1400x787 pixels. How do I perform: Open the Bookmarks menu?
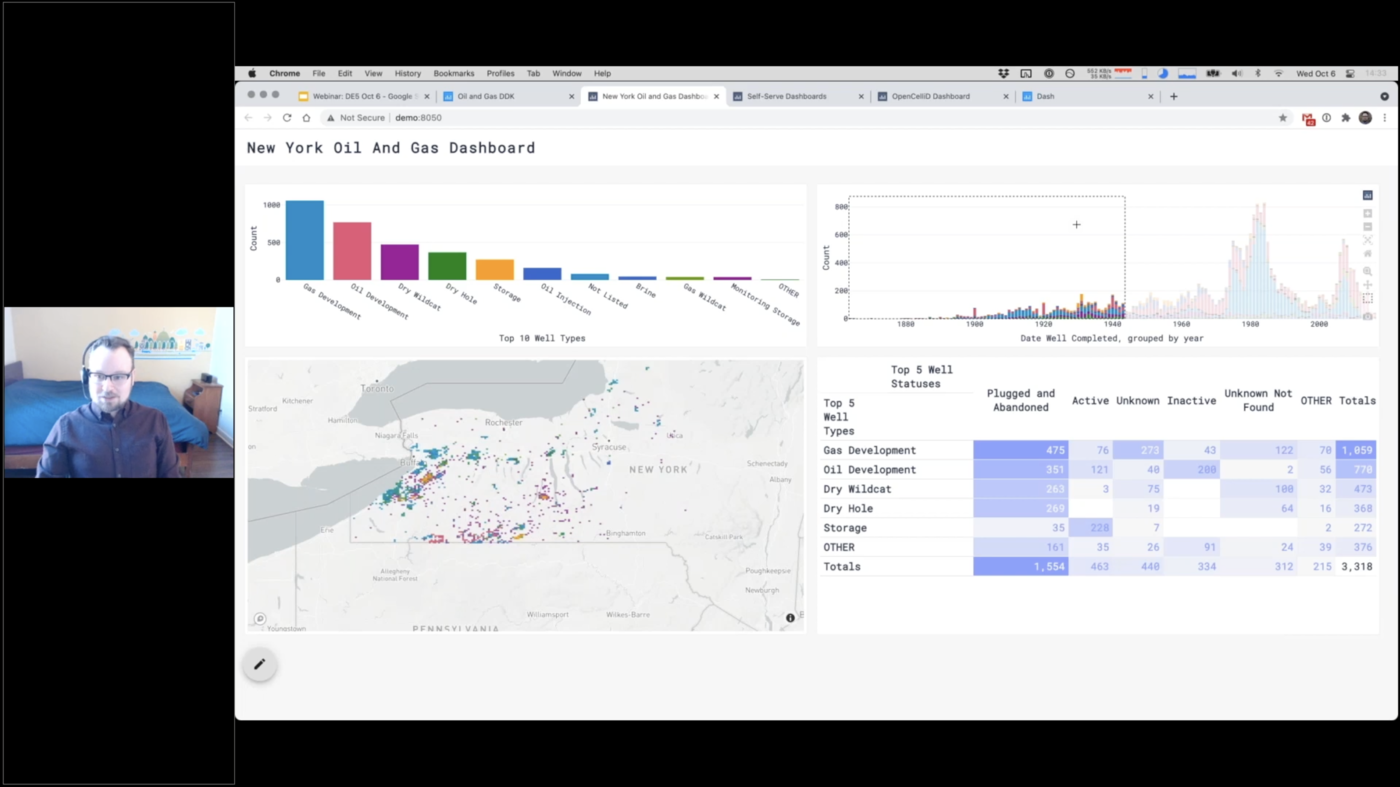point(454,73)
